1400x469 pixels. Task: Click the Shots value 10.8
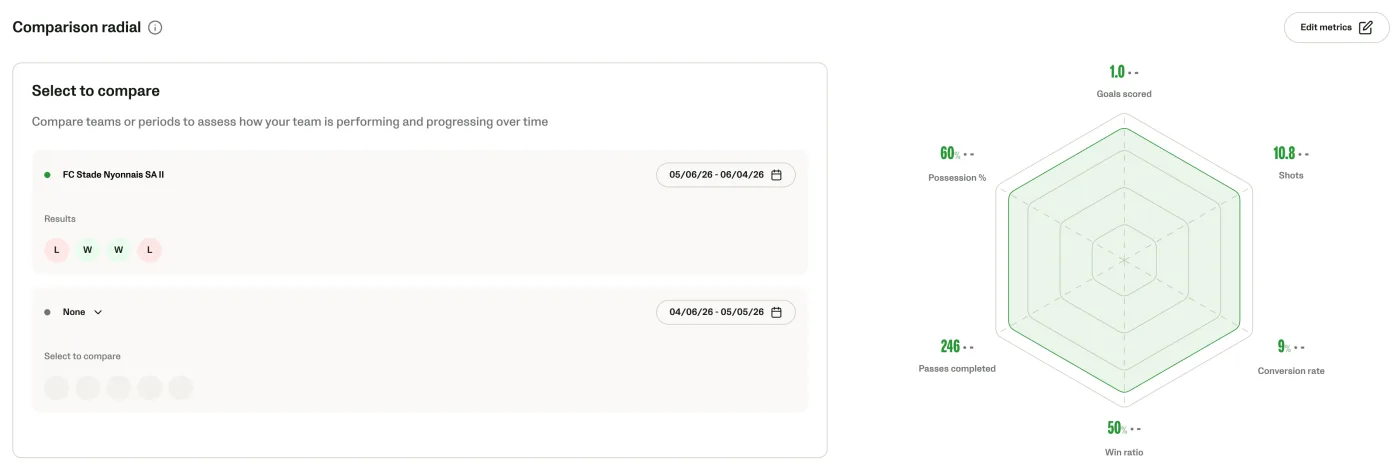click(1284, 154)
